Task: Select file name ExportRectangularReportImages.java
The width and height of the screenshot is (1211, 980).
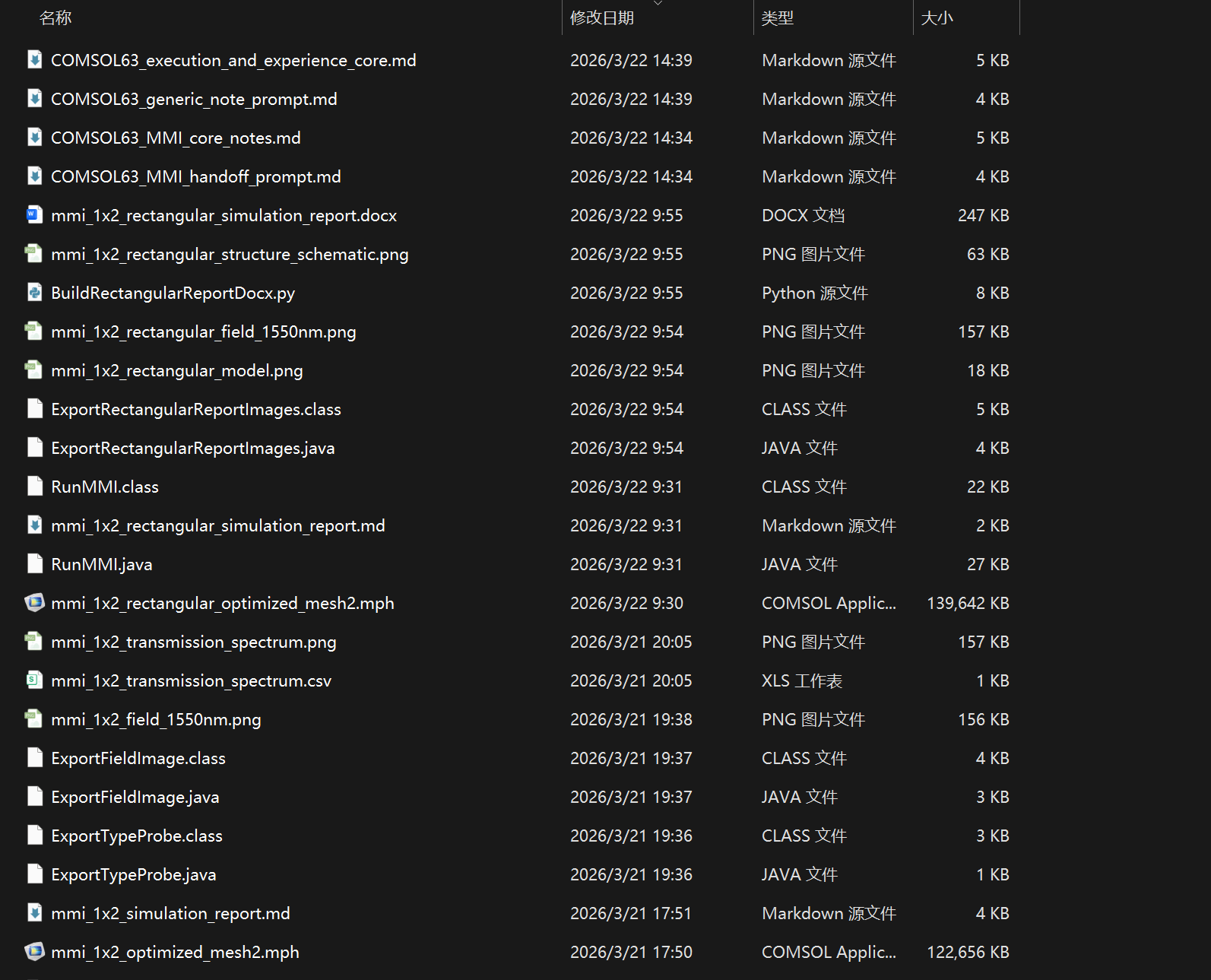Action: pos(193,448)
